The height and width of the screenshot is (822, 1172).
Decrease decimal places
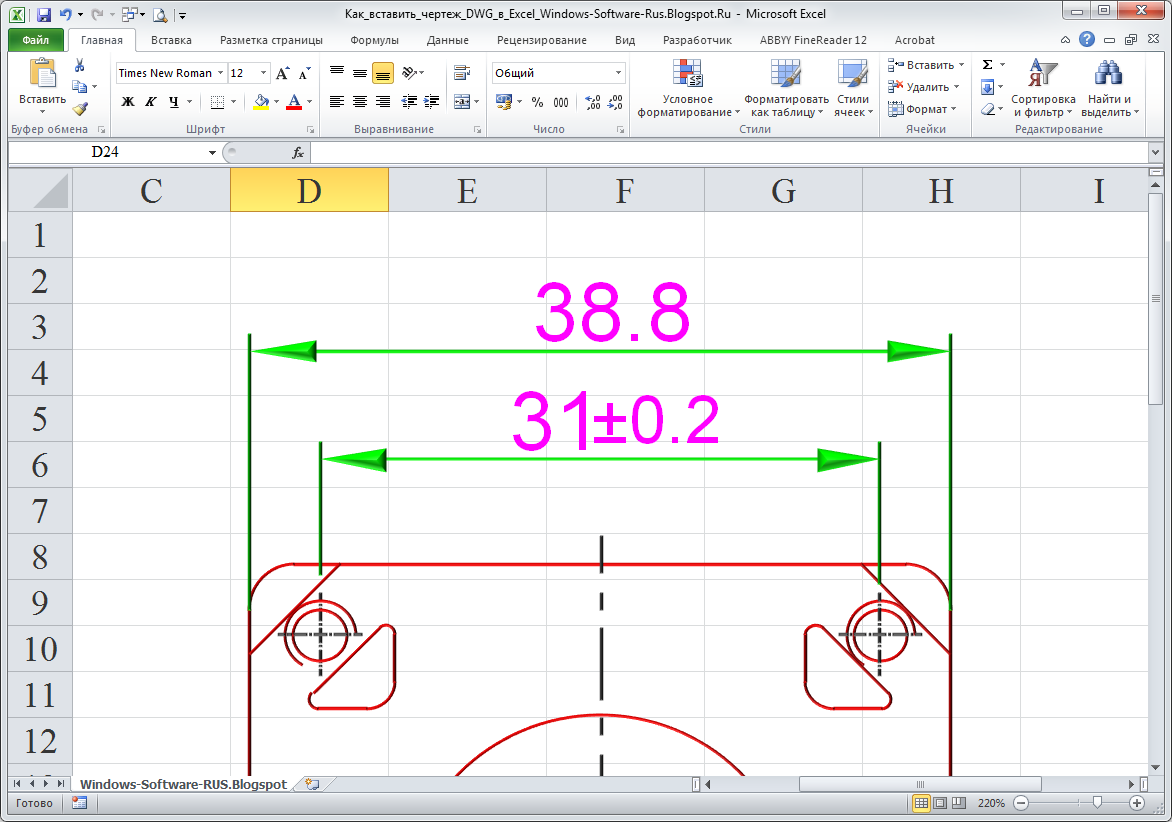coord(615,102)
